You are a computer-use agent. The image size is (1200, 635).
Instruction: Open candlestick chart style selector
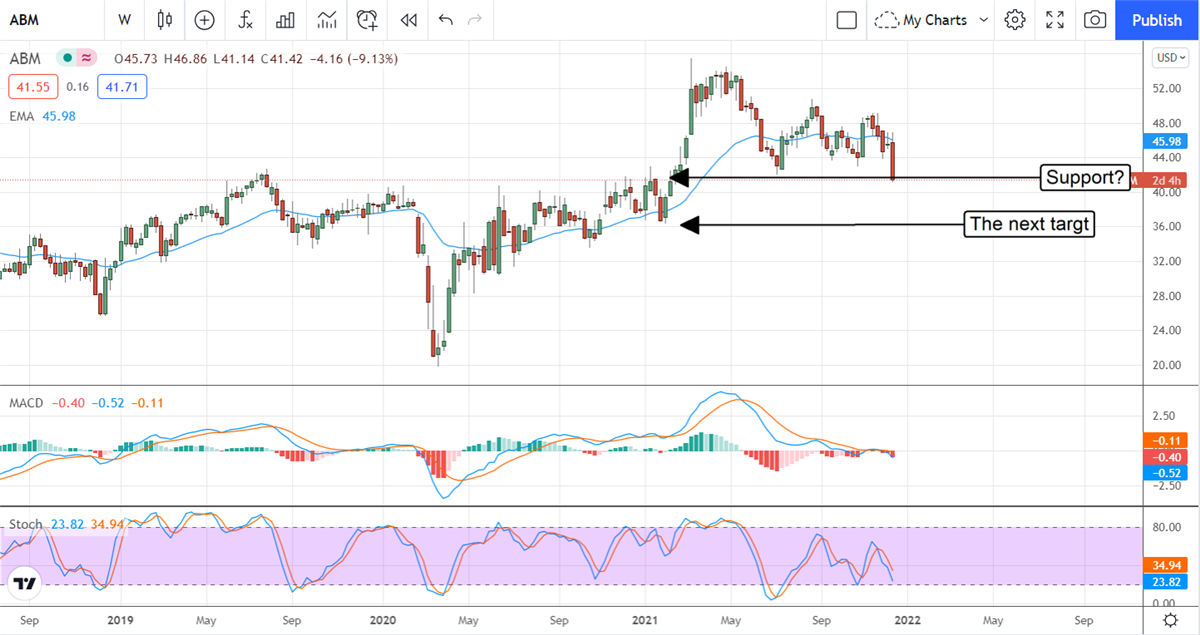coord(165,19)
